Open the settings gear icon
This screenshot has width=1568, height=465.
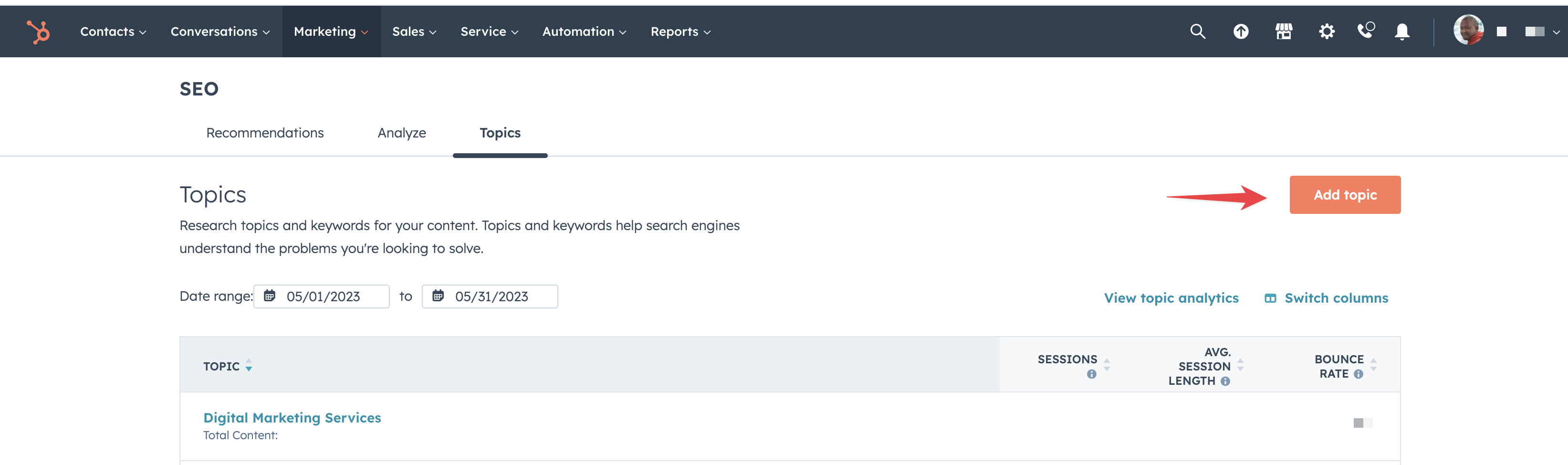pyautogui.click(x=1327, y=31)
